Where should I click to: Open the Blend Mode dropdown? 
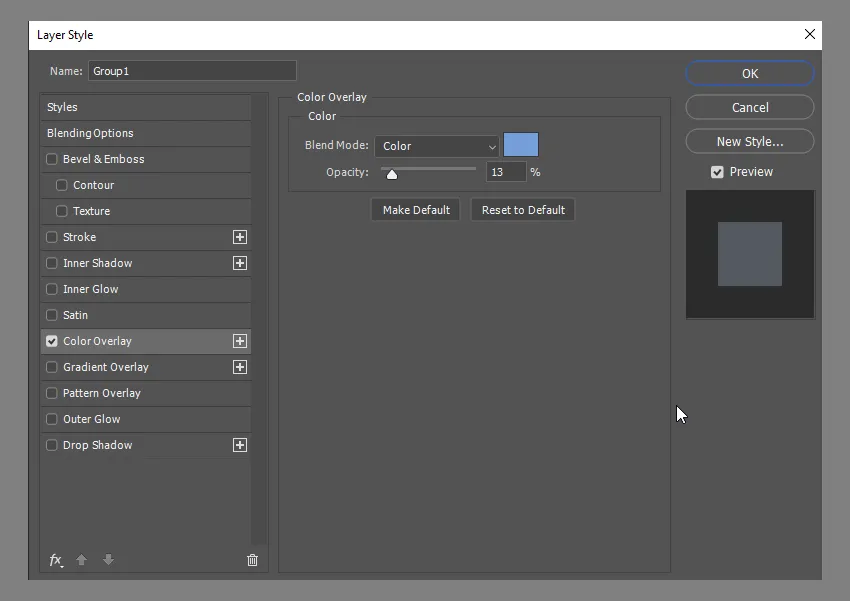click(x=437, y=146)
